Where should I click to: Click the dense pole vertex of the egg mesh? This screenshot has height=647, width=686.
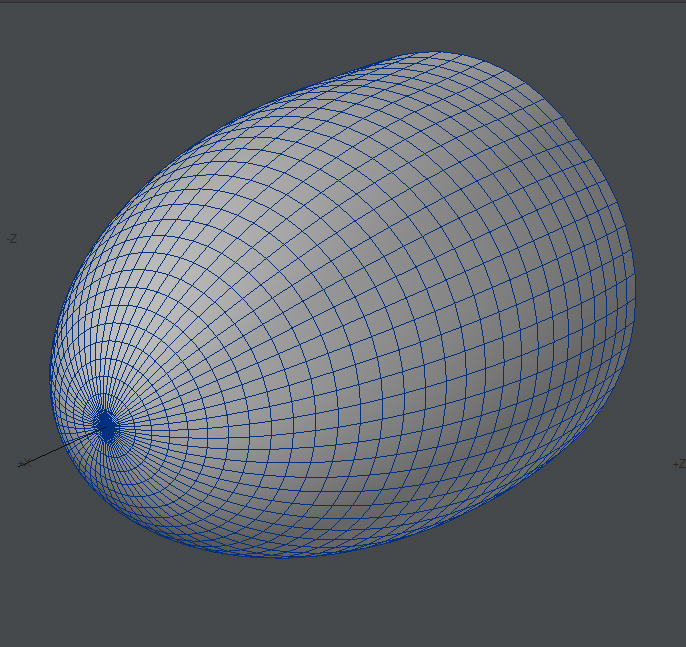(x=105, y=427)
